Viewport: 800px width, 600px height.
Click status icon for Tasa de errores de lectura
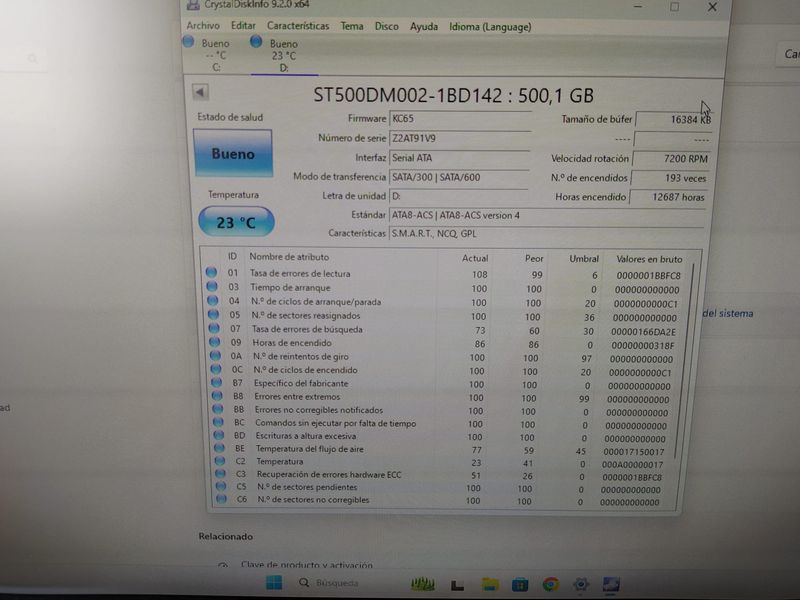211,272
